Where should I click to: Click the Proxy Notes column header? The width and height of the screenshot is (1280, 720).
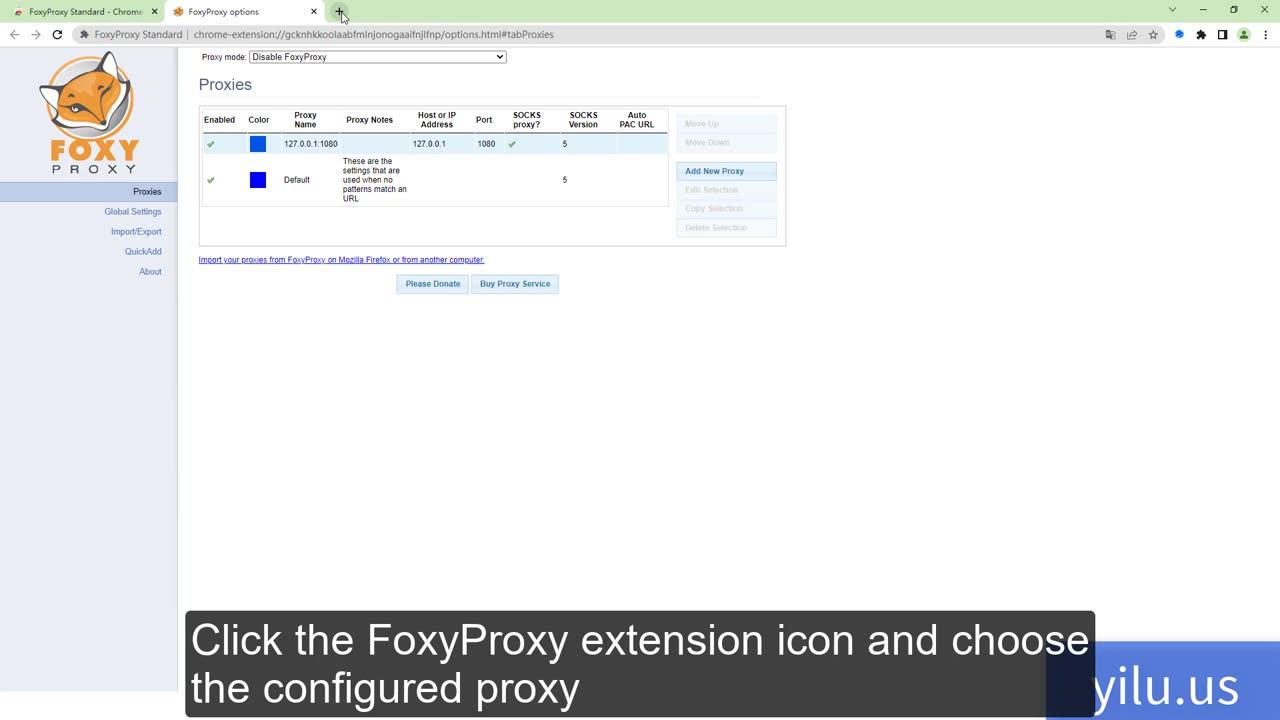pos(369,120)
